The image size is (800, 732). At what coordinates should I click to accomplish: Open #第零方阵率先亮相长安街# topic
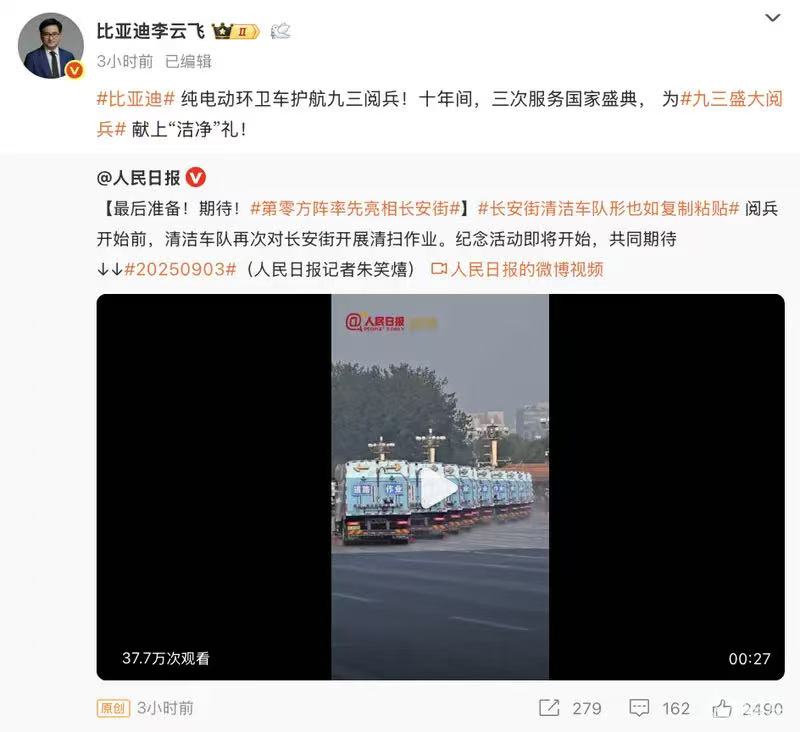tap(356, 208)
